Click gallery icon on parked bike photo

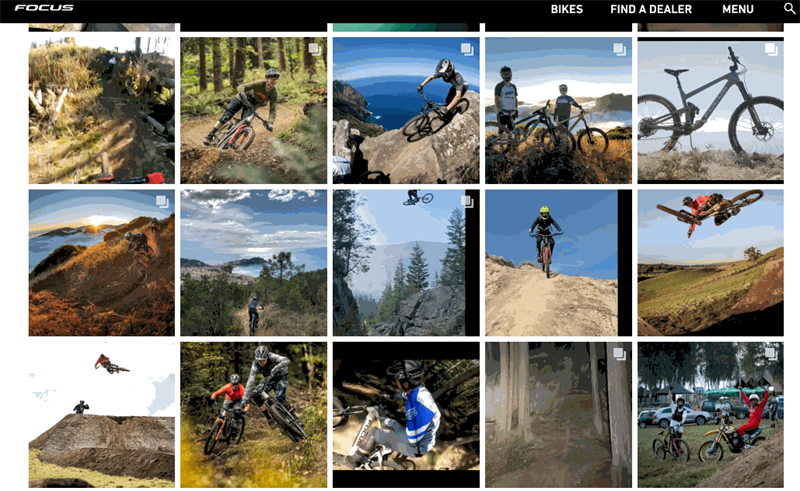(771, 49)
